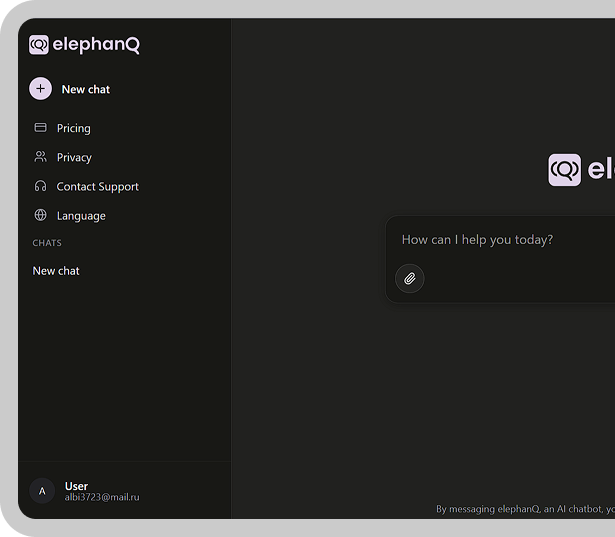This screenshot has width=615, height=537.
Task: Click the CHATS section header
Action: (x=47, y=243)
